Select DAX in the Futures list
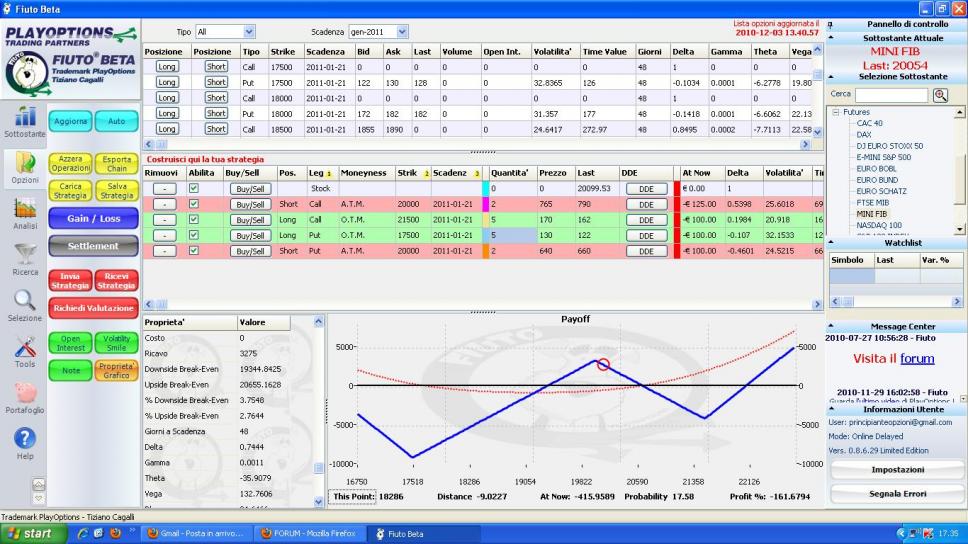This screenshot has width=968, height=544. (864, 135)
